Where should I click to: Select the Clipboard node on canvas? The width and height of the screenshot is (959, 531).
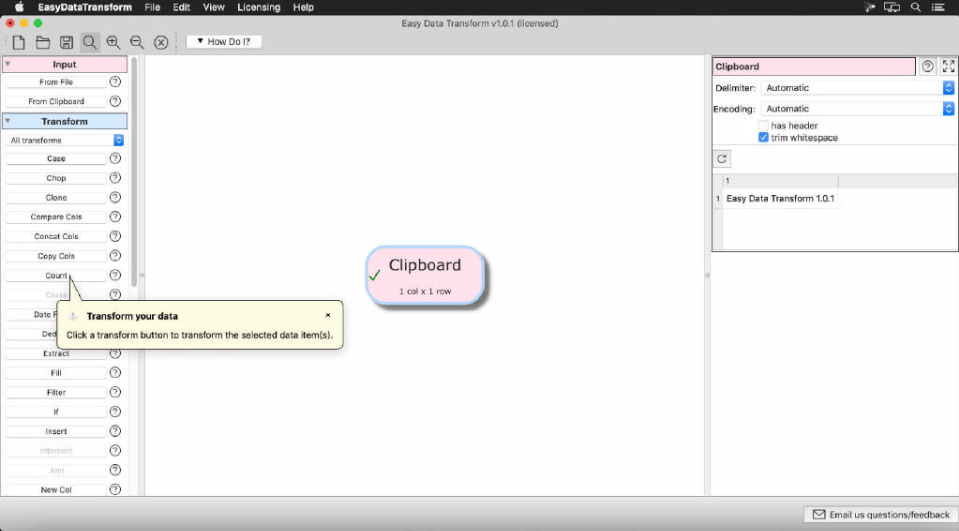pyautogui.click(x=424, y=275)
